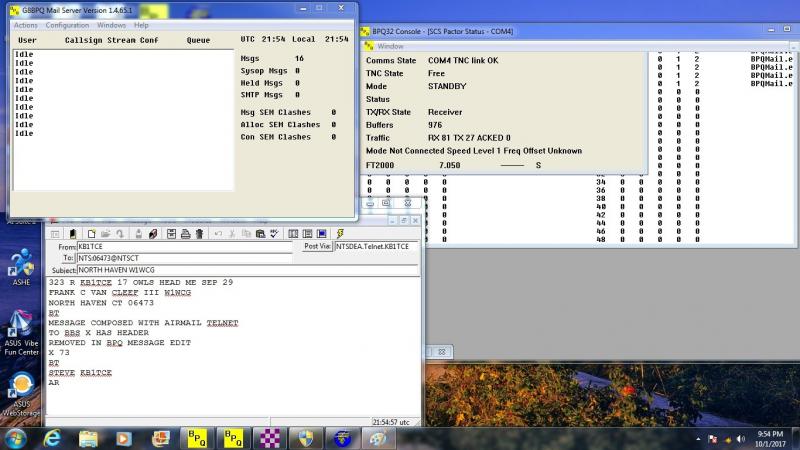Image resolution: width=800 pixels, height=450 pixels.
Task: Click the save disk icon in Airmail toolbar
Action: click(171, 234)
